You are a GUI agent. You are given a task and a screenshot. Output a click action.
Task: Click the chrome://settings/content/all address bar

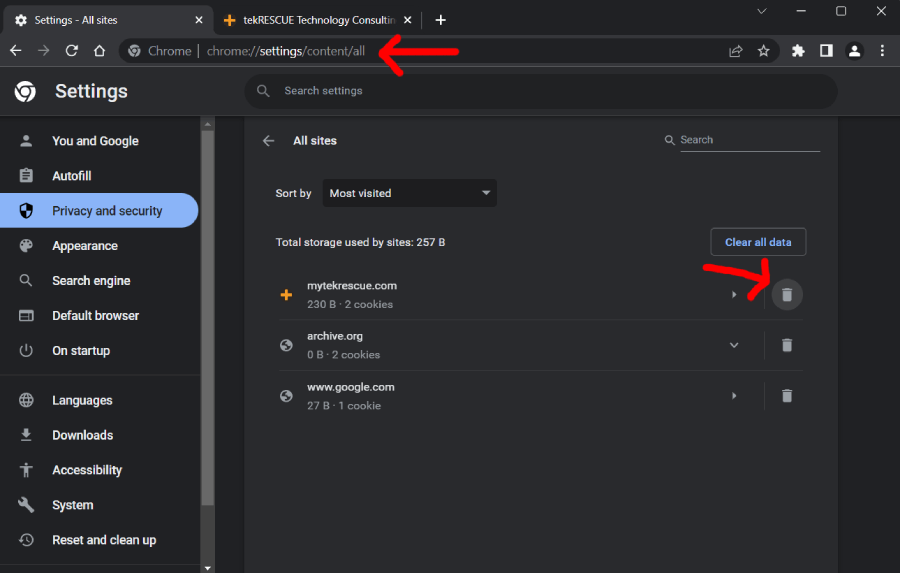(448, 51)
